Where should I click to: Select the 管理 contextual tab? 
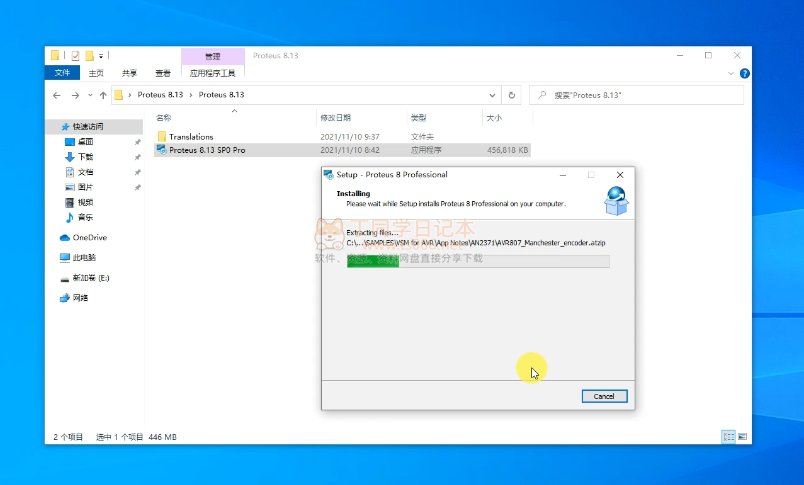click(x=212, y=56)
